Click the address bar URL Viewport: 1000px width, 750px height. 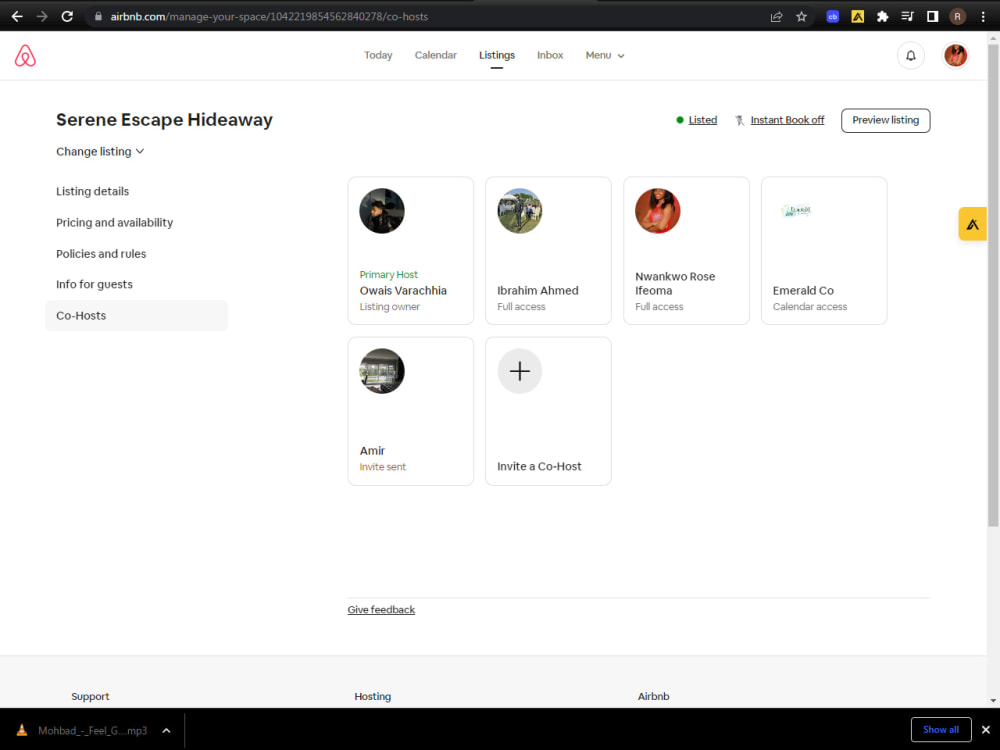click(269, 17)
